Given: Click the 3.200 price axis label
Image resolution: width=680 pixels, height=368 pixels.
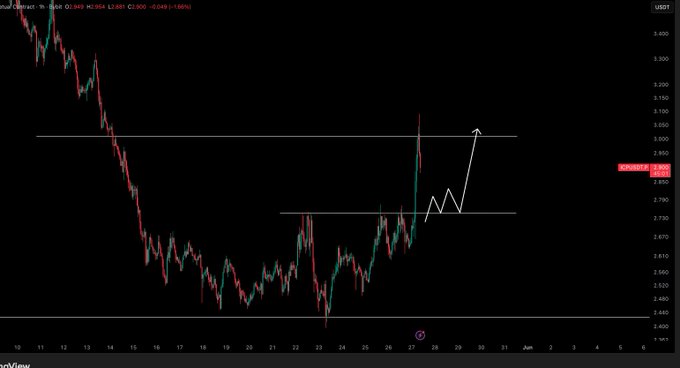Looking at the screenshot, I should coord(660,85).
